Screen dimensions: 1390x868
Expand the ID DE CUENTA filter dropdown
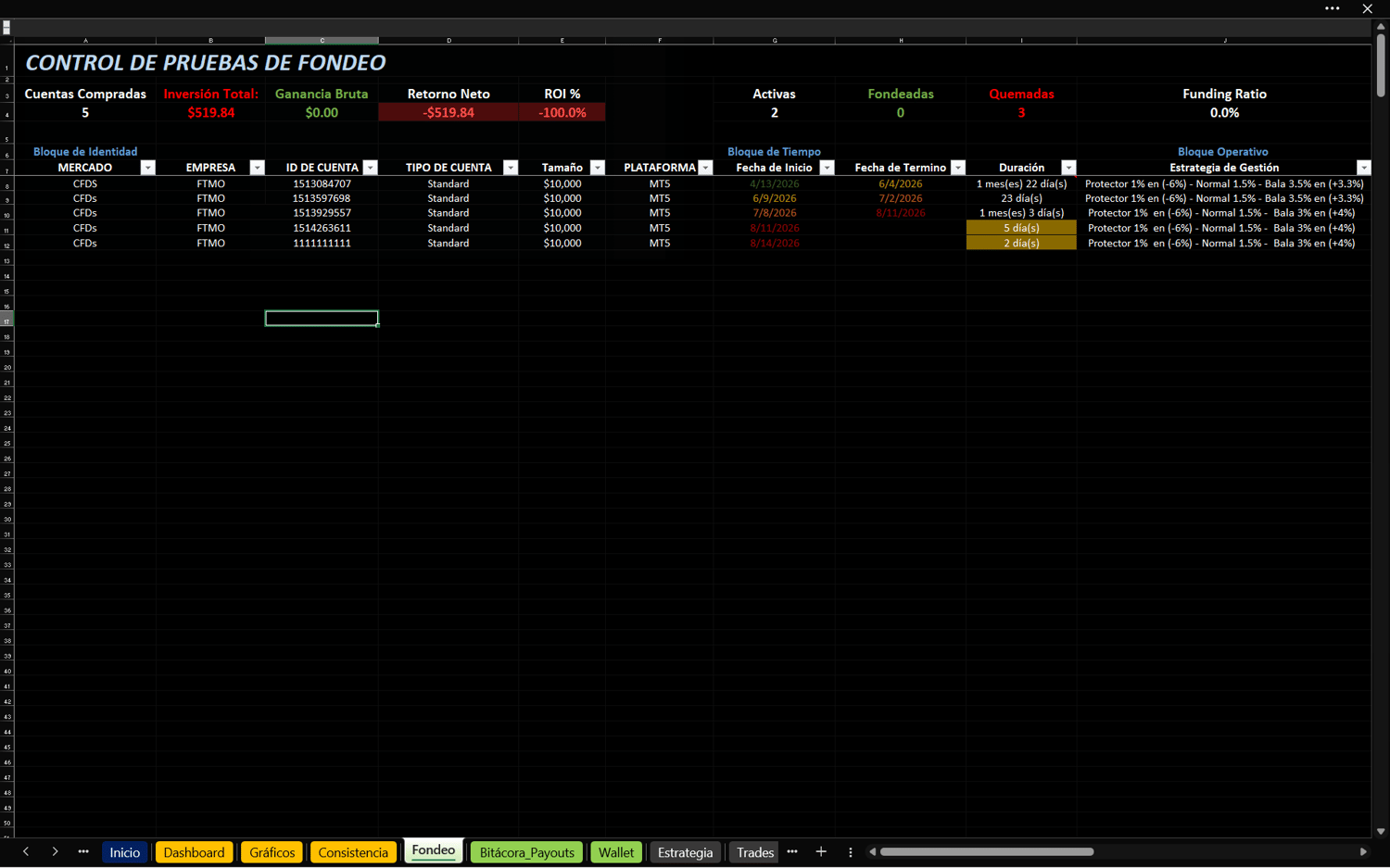[x=371, y=168]
